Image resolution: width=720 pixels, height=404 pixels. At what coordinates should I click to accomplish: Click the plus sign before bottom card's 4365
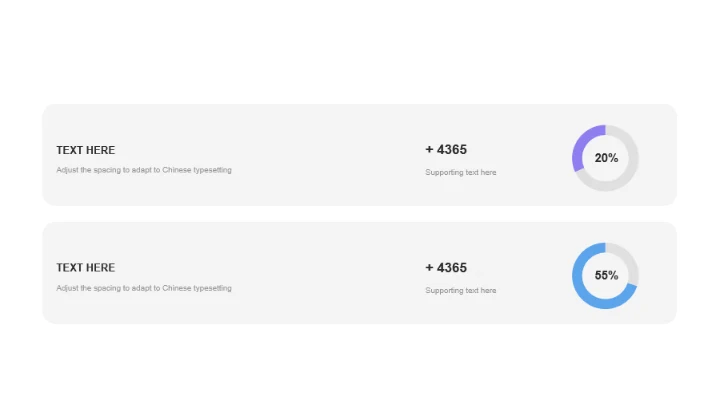429,268
